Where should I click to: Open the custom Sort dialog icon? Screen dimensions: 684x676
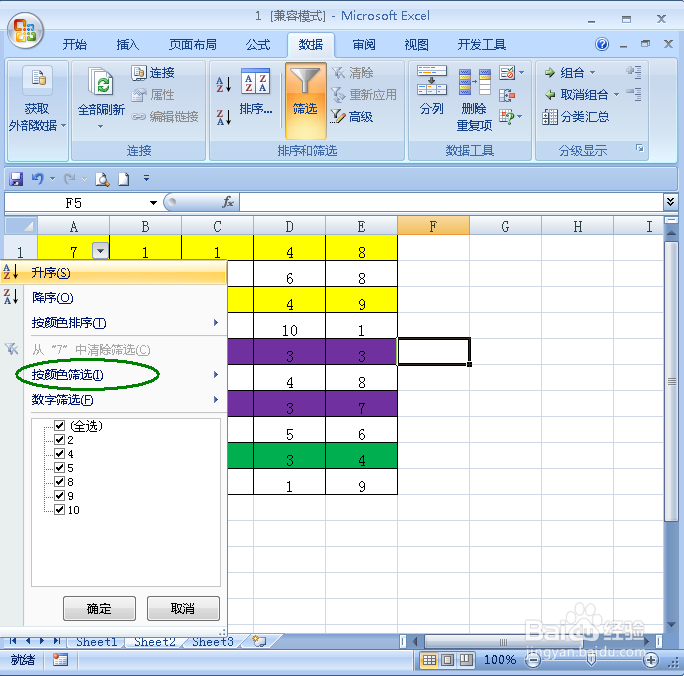pos(256,81)
